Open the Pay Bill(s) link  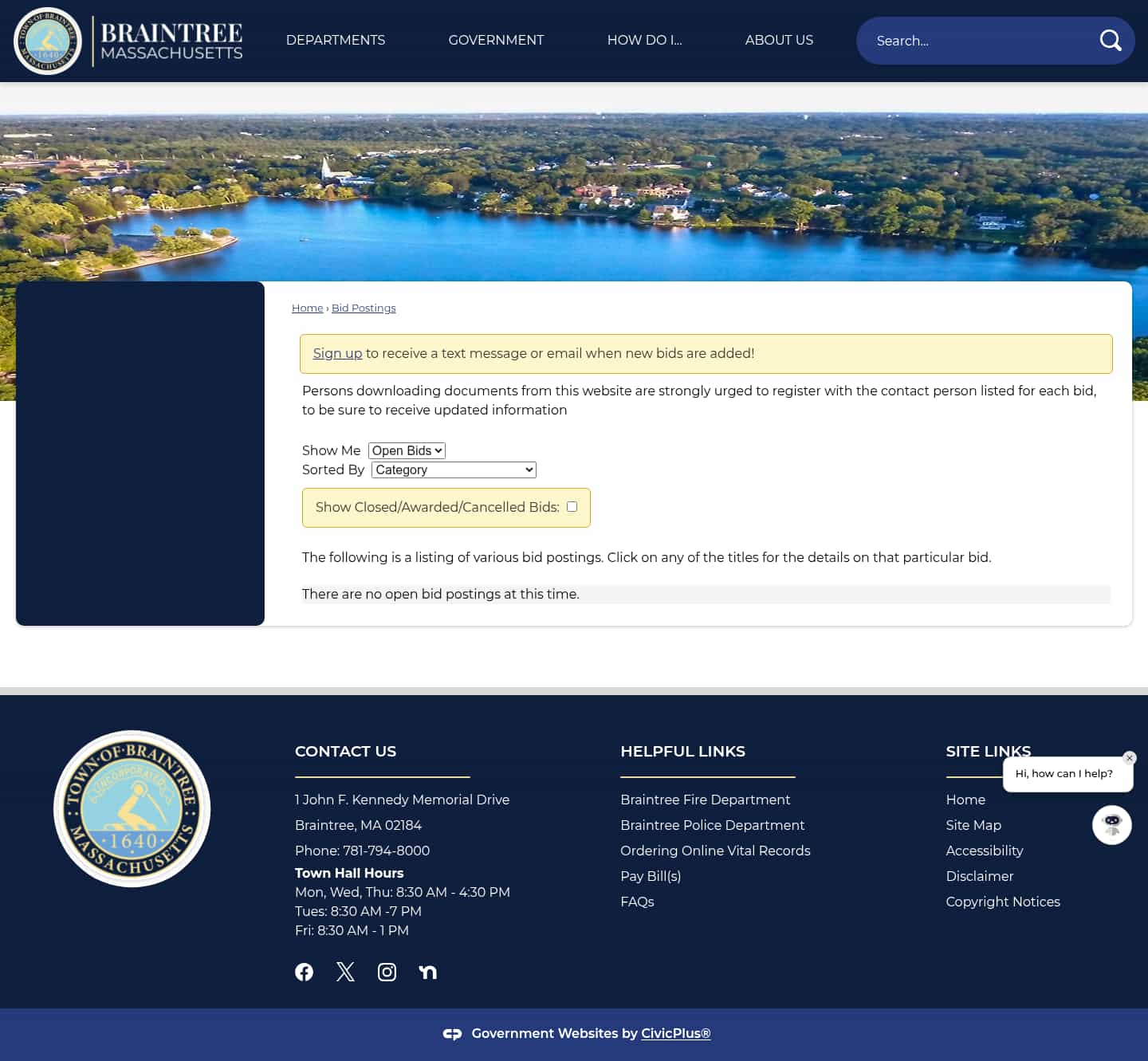pos(651,876)
